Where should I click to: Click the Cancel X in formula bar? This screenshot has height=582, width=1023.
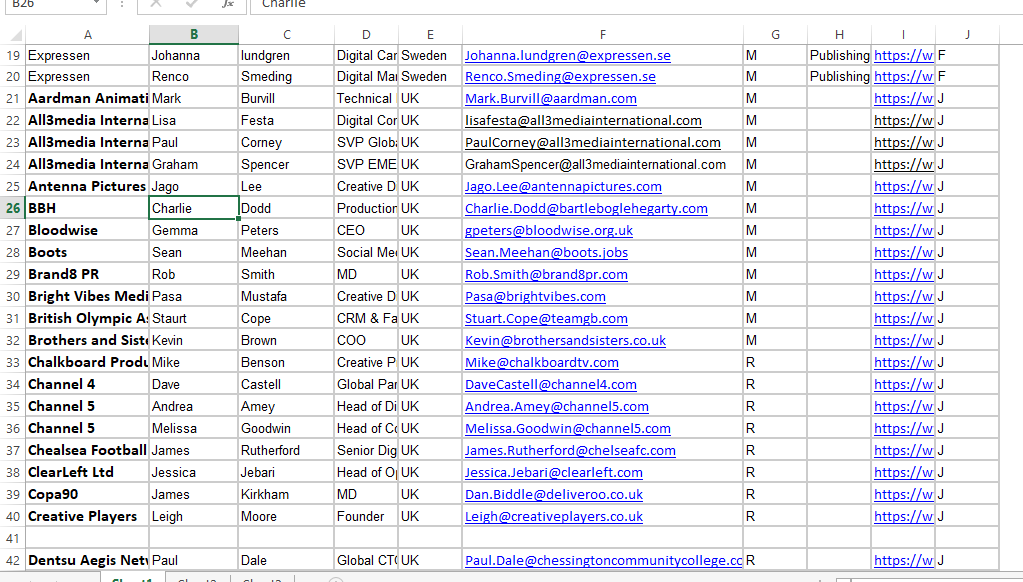point(156,4)
